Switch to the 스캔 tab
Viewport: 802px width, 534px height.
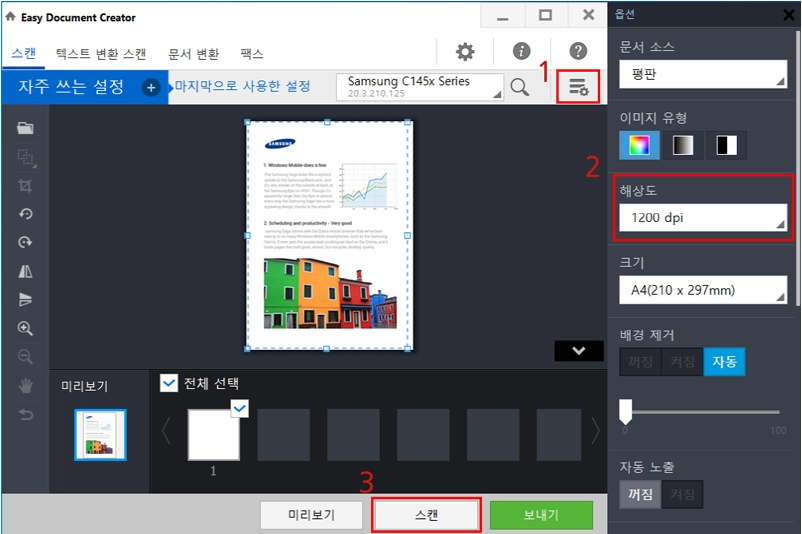click(24, 53)
